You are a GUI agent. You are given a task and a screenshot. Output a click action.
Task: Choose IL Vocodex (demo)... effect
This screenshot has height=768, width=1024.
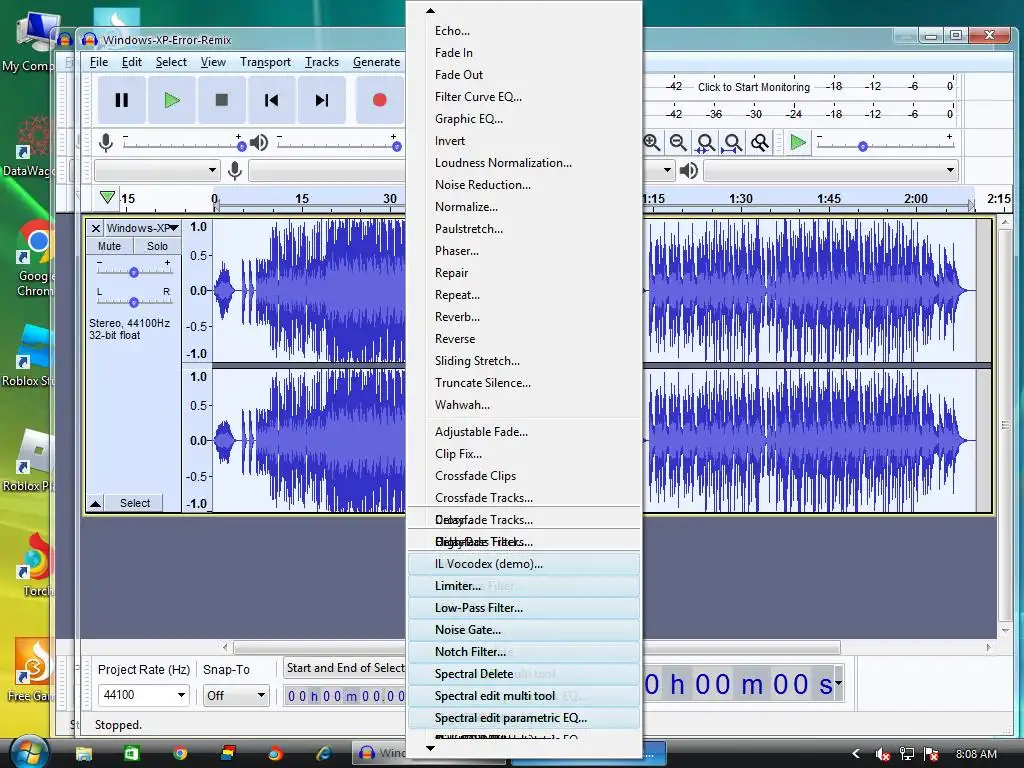click(x=524, y=564)
